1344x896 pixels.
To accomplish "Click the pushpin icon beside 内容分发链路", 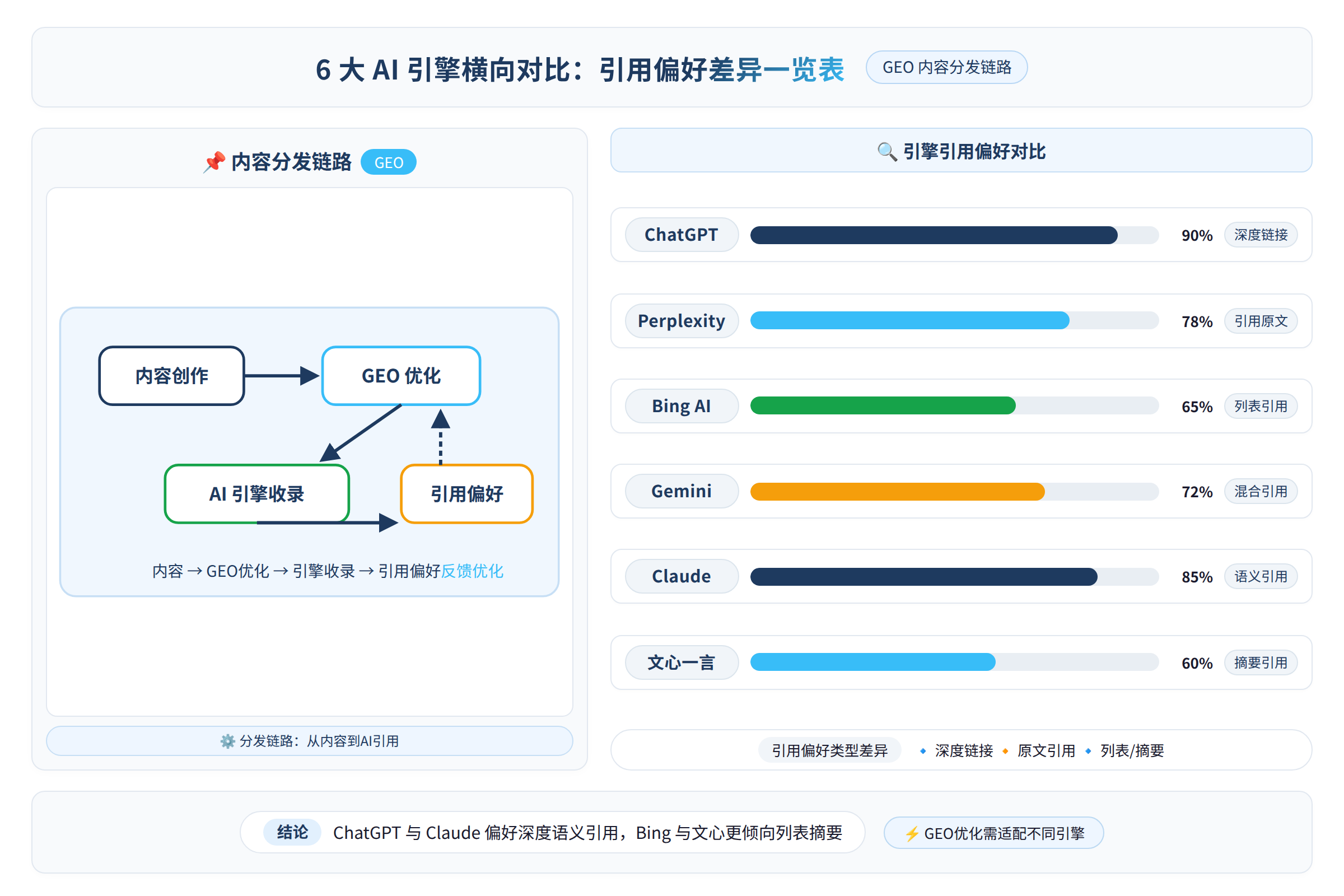I will pos(214,162).
